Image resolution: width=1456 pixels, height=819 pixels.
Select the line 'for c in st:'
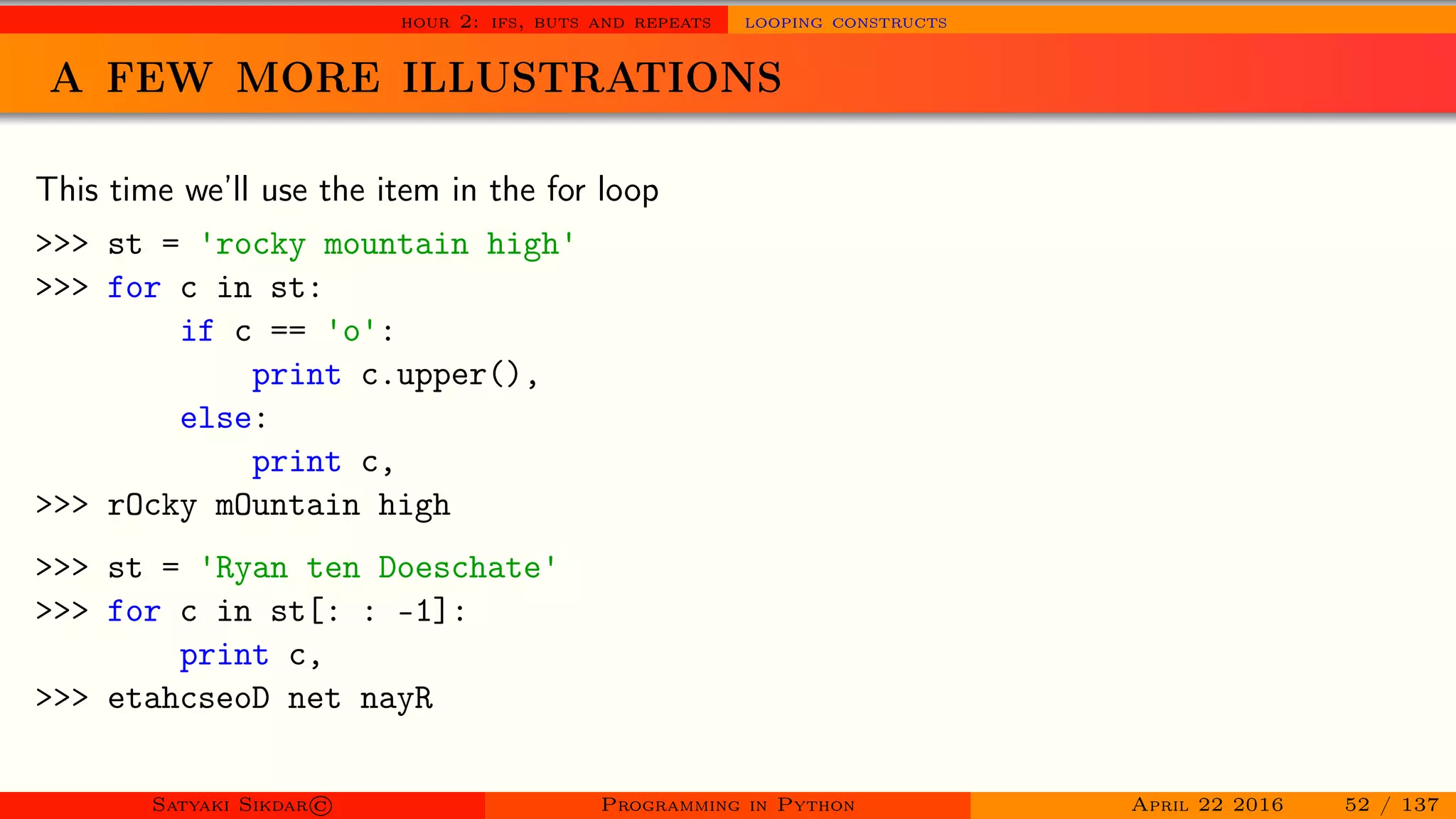click(179, 288)
